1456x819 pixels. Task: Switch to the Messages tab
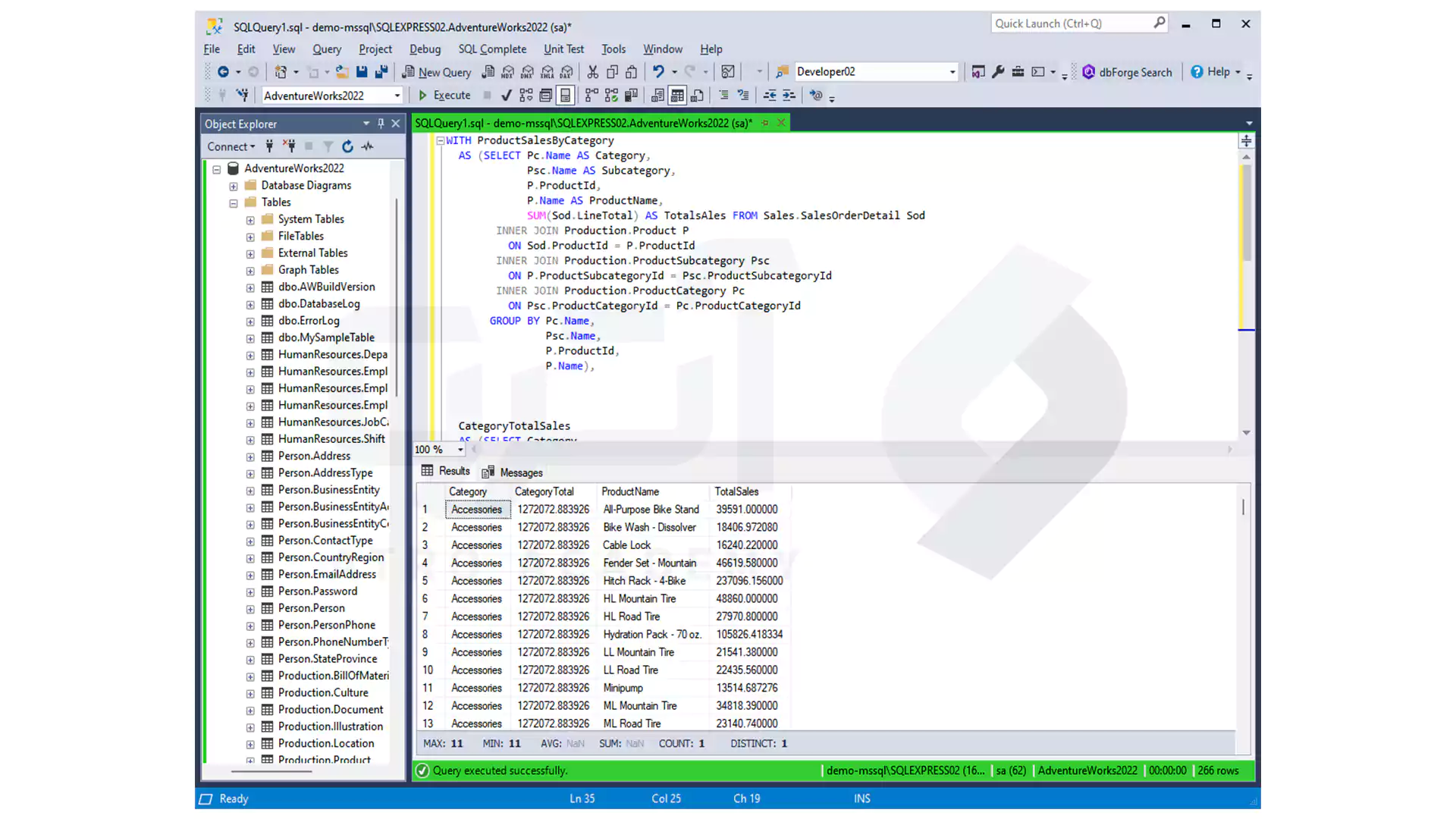[513, 472]
